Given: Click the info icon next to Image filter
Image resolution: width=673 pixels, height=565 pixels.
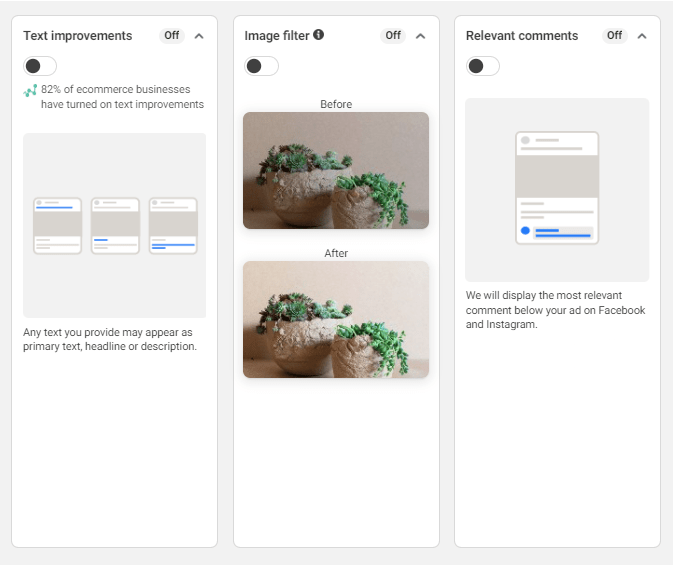Looking at the screenshot, I should (x=318, y=35).
